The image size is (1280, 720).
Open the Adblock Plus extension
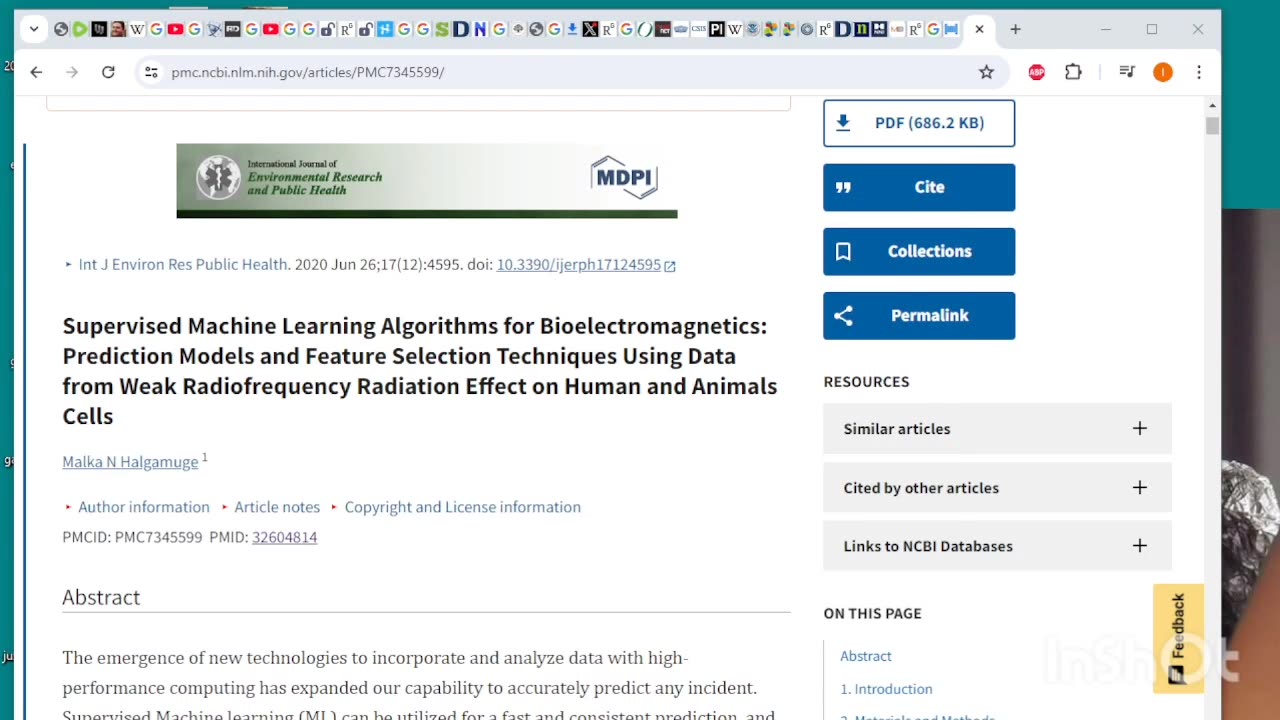1037,72
